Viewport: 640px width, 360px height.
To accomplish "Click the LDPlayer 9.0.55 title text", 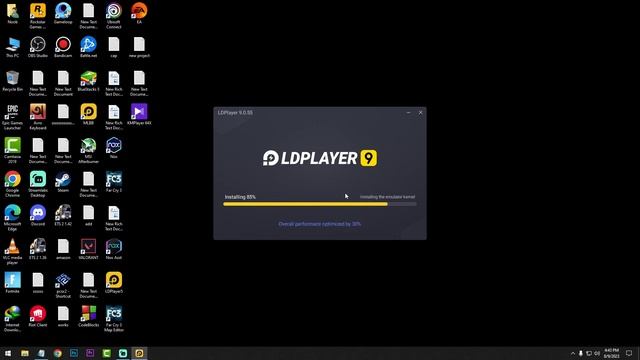I will click(235, 113).
